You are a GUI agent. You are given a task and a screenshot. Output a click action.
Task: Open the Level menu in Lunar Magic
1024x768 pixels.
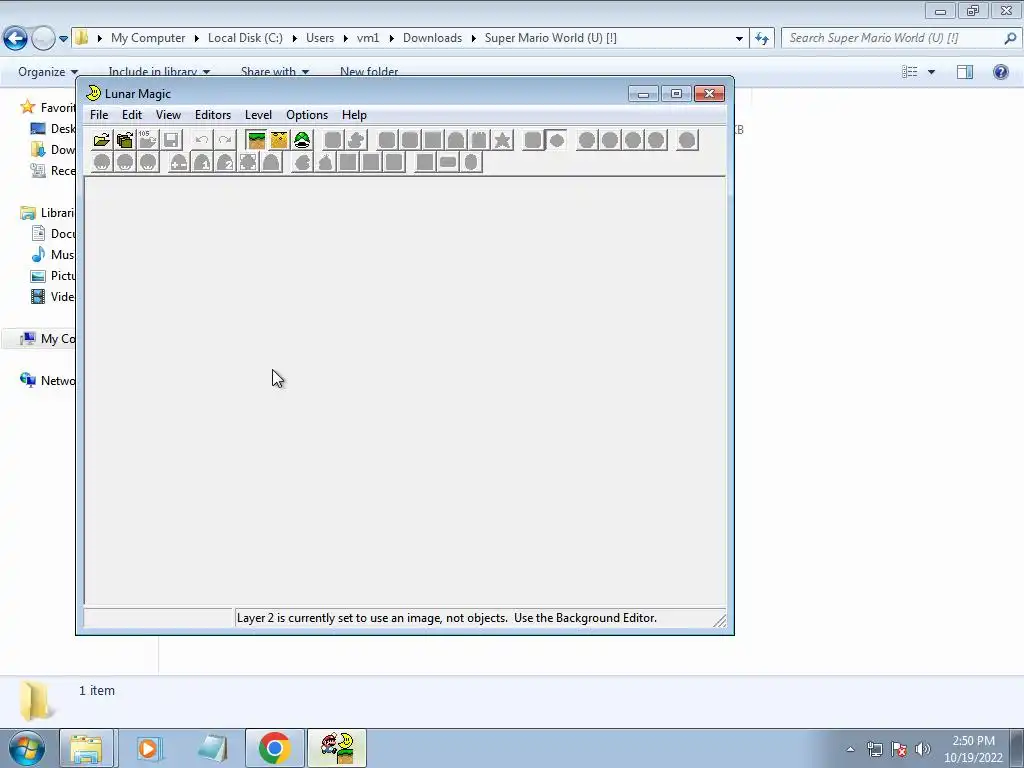coord(259,115)
